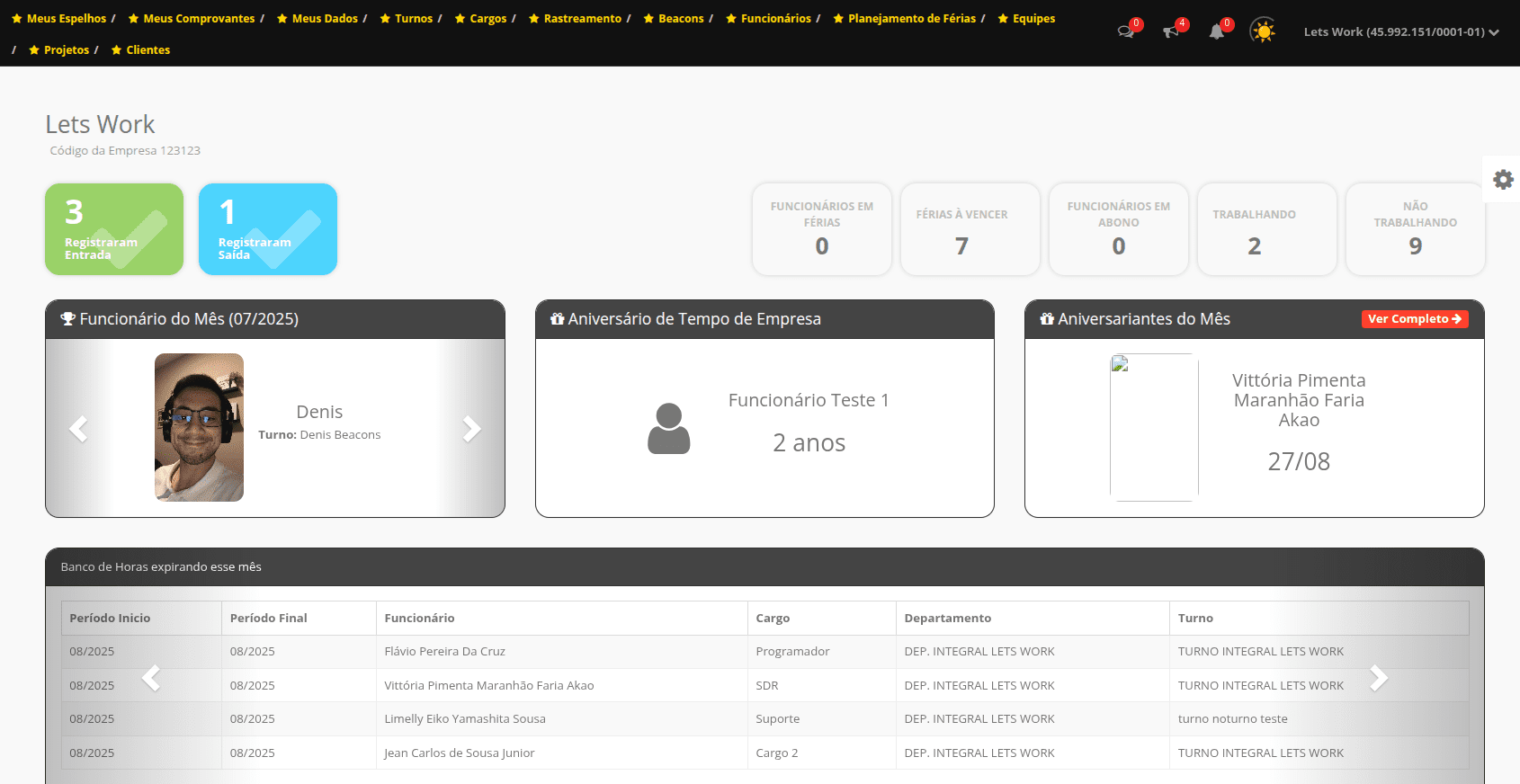Screen dimensions: 1520x784
Task: Click Funcionário Teste 1 name text
Action: [x=809, y=400]
